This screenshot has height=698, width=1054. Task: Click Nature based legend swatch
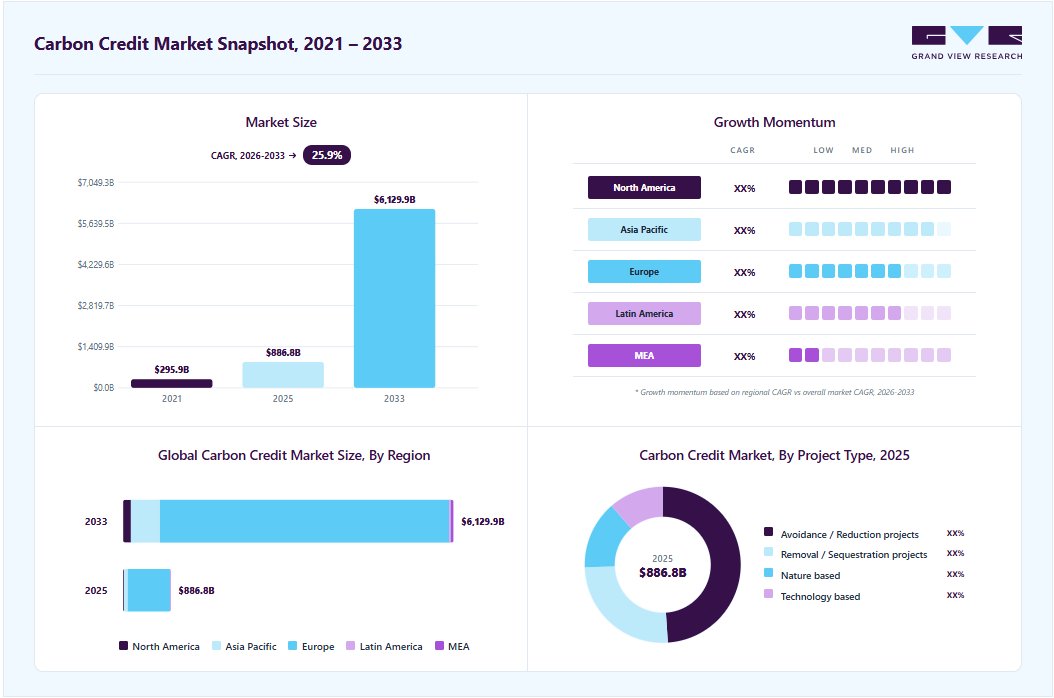point(768,573)
